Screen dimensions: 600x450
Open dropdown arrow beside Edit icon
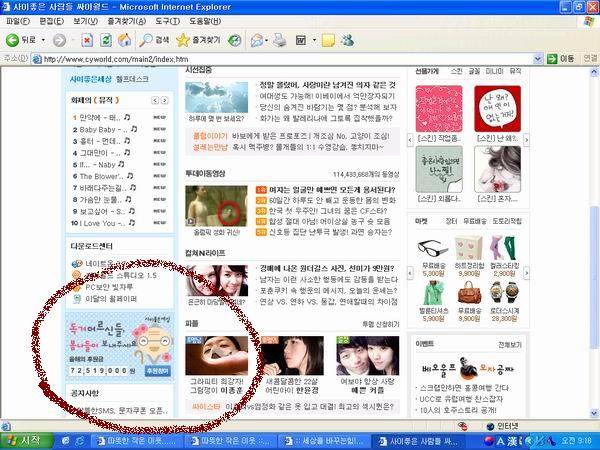point(314,40)
